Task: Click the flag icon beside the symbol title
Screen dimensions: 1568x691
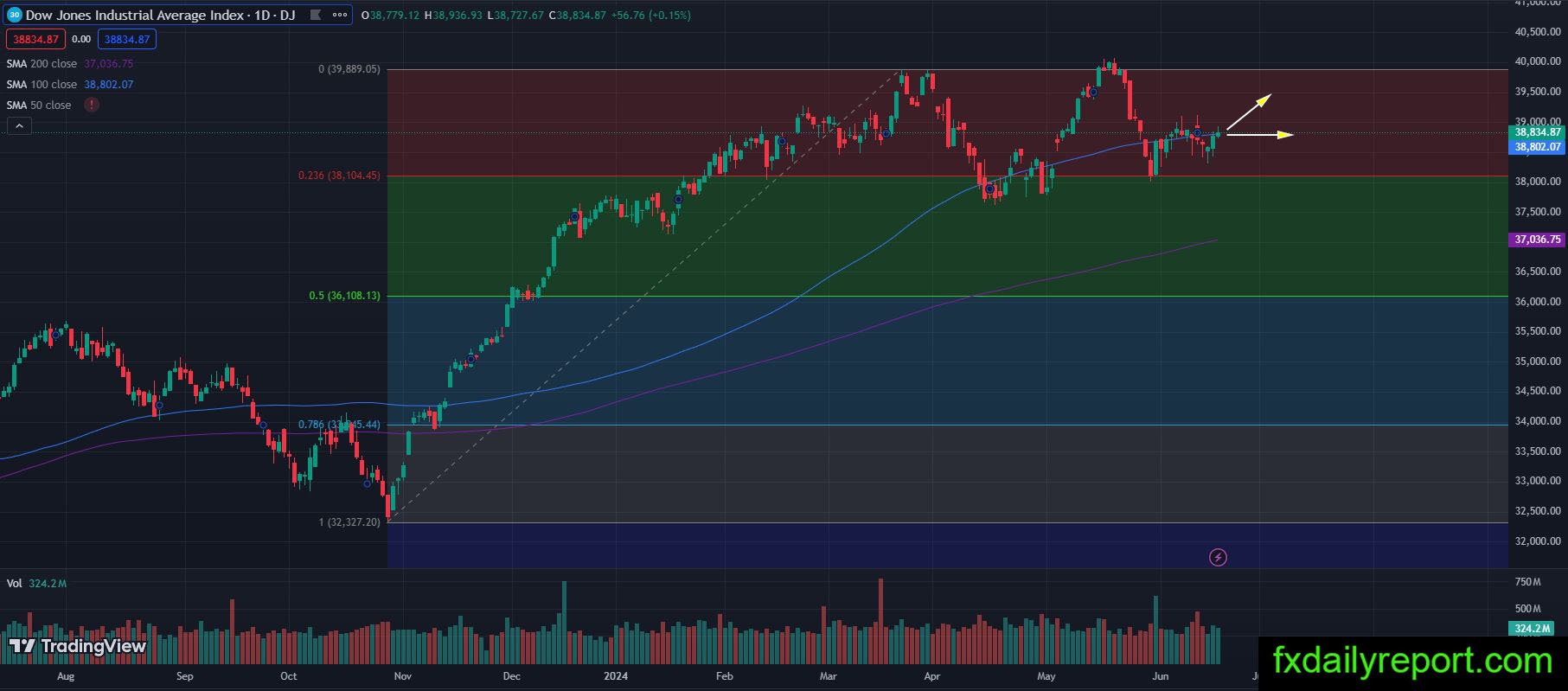Action: pyautogui.click(x=315, y=15)
